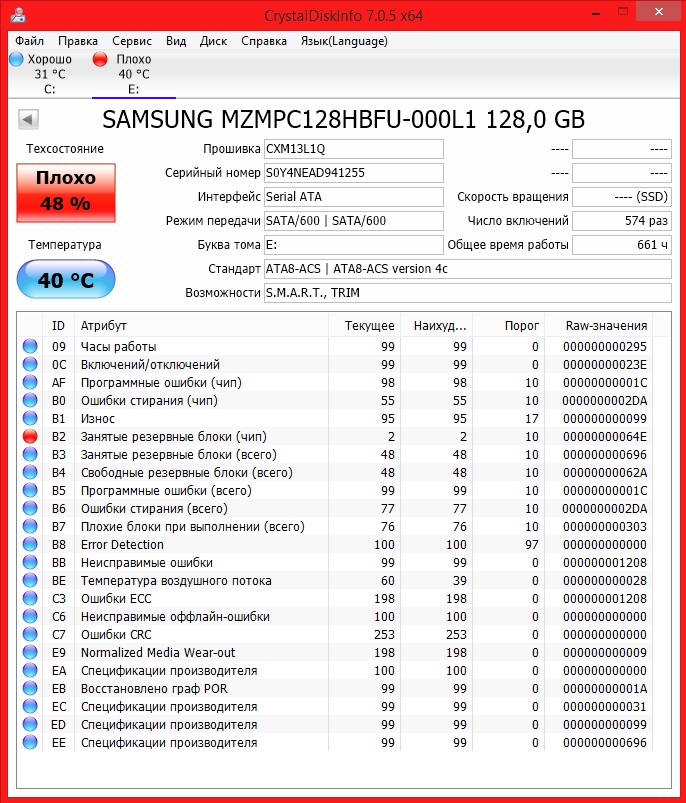
Task: Click the Интерфейс field Serial ATA
Action: coord(354,197)
